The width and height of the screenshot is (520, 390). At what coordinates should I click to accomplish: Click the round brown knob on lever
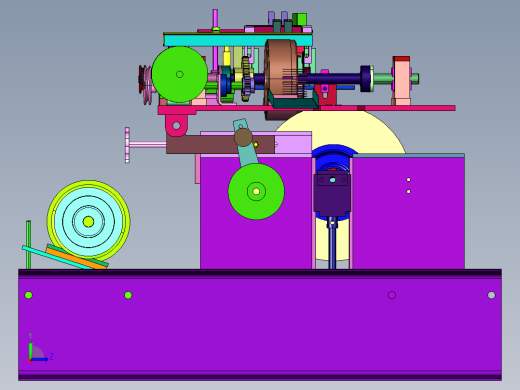[243, 137]
